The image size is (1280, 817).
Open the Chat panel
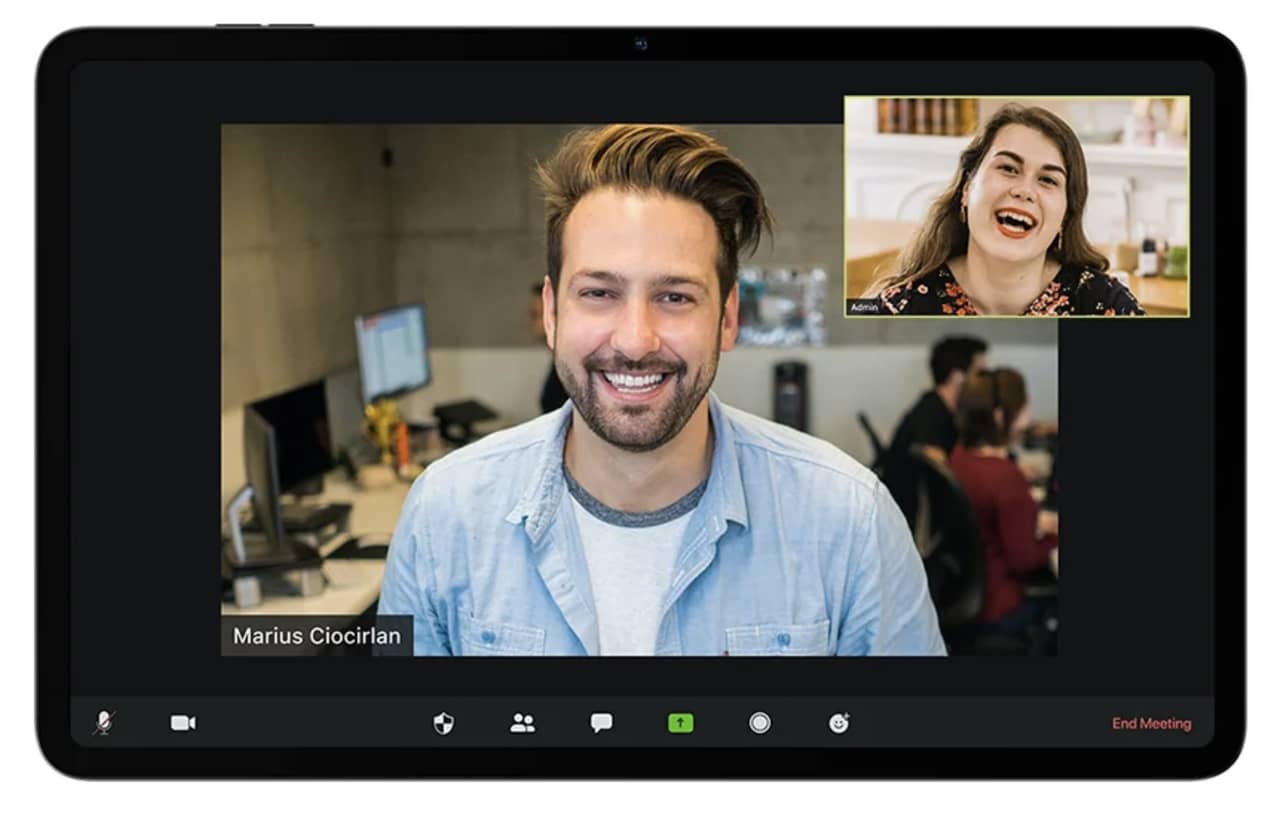601,722
